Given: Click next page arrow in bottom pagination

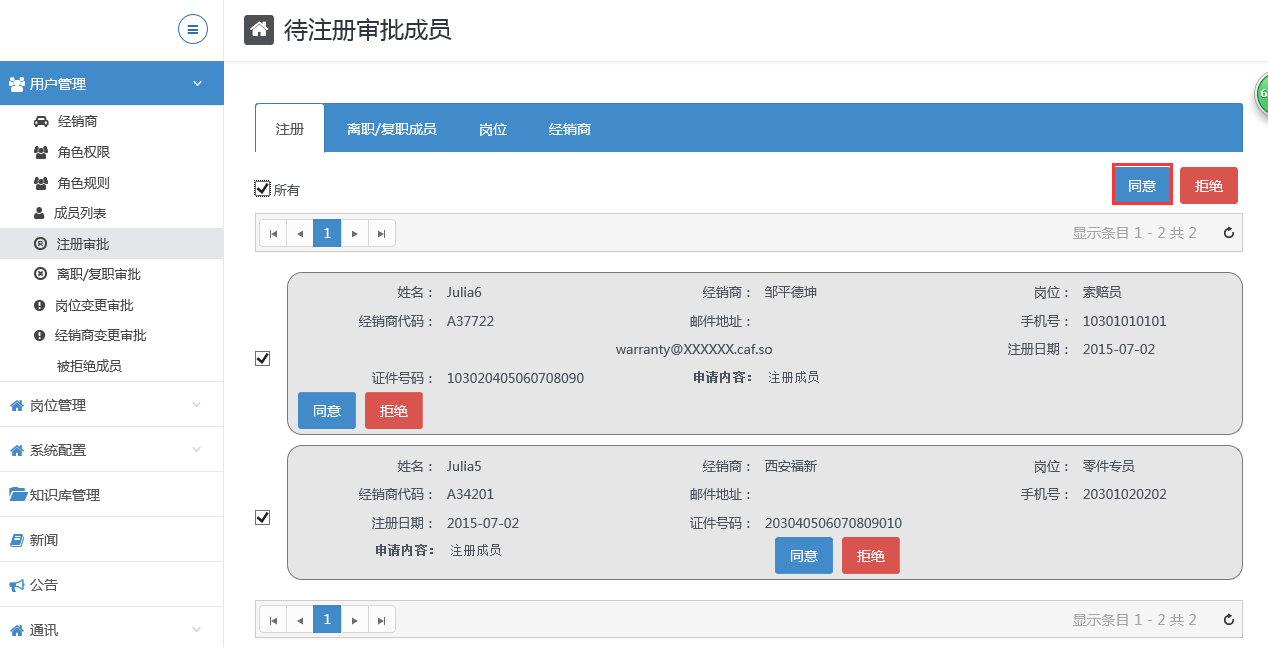Looking at the screenshot, I should point(355,620).
